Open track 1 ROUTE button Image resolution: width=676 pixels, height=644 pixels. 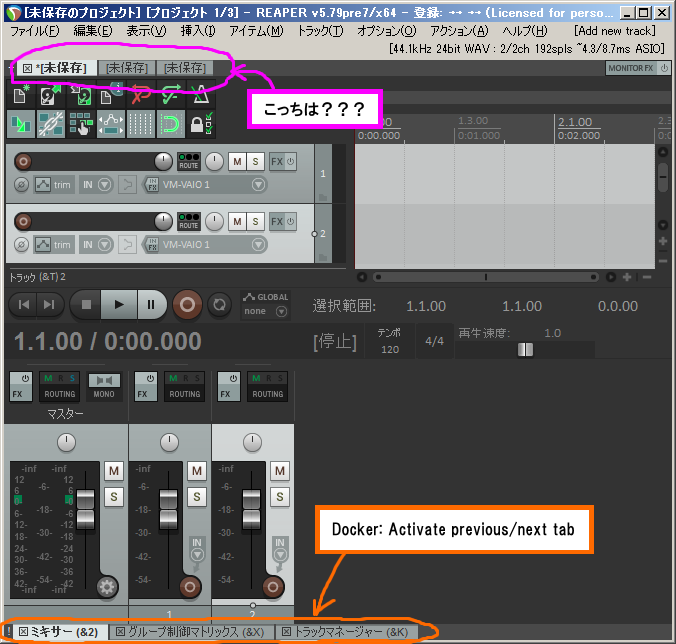tap(189, 162)
